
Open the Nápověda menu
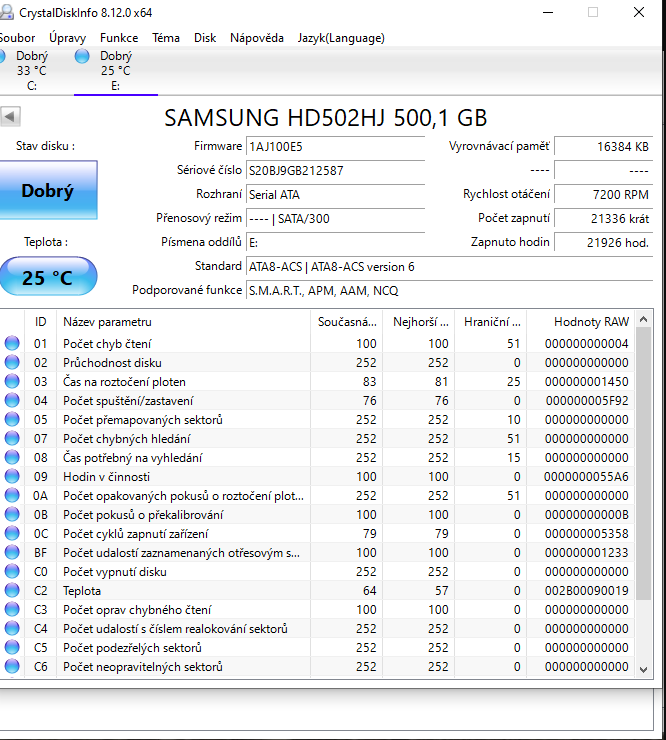[x=256, y=38]
